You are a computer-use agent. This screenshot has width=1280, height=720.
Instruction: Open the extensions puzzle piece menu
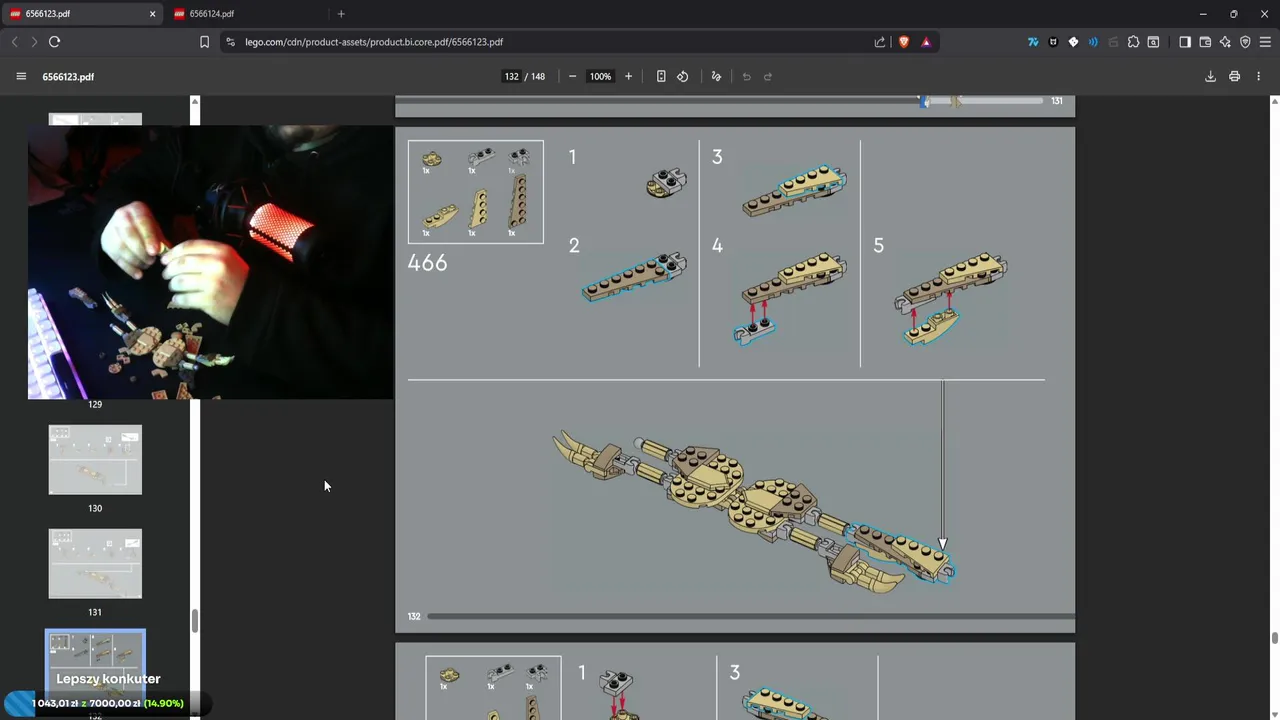(x=1133, y=42)
